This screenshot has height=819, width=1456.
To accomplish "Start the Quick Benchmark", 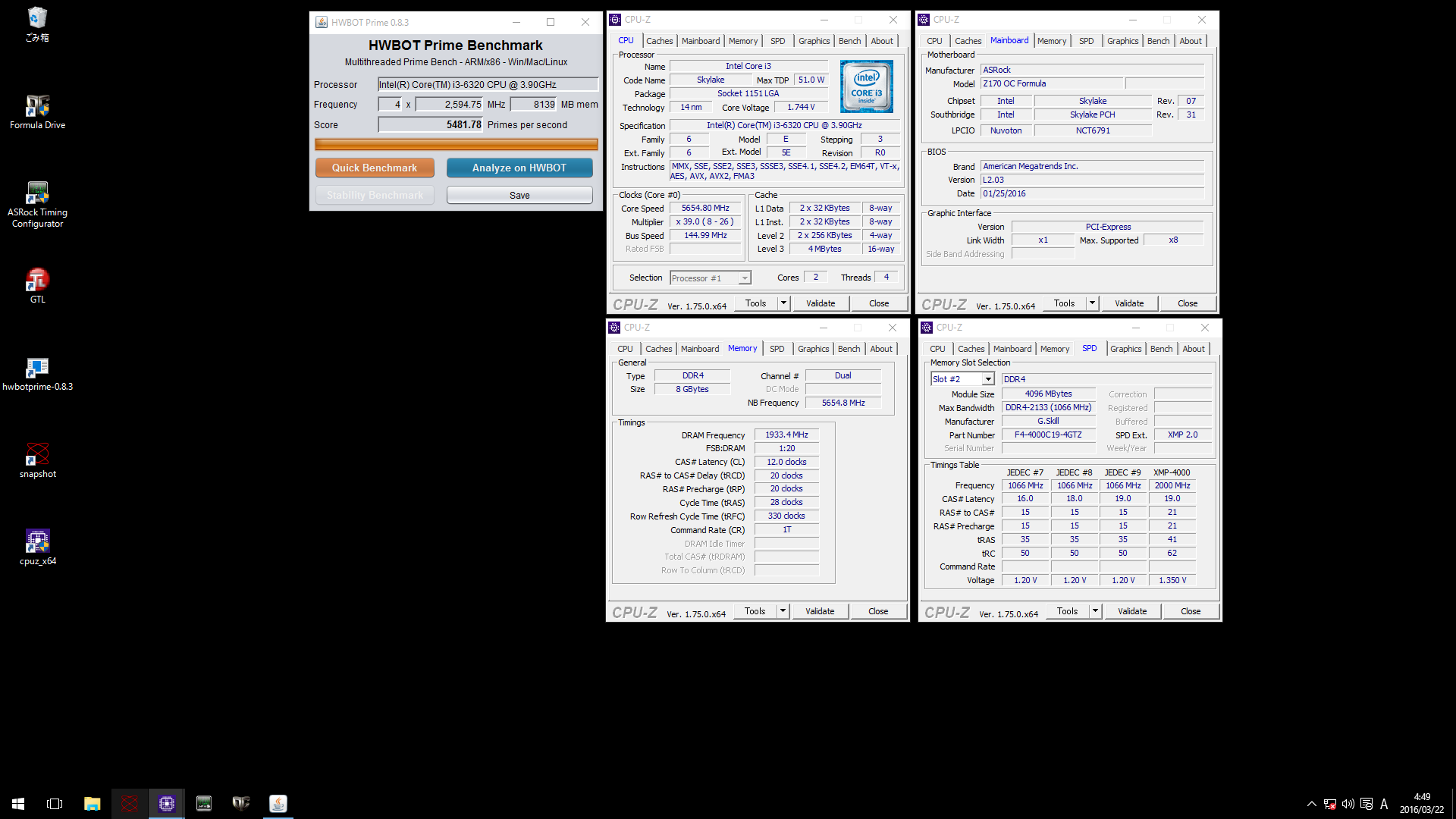I will coord(375,168).
